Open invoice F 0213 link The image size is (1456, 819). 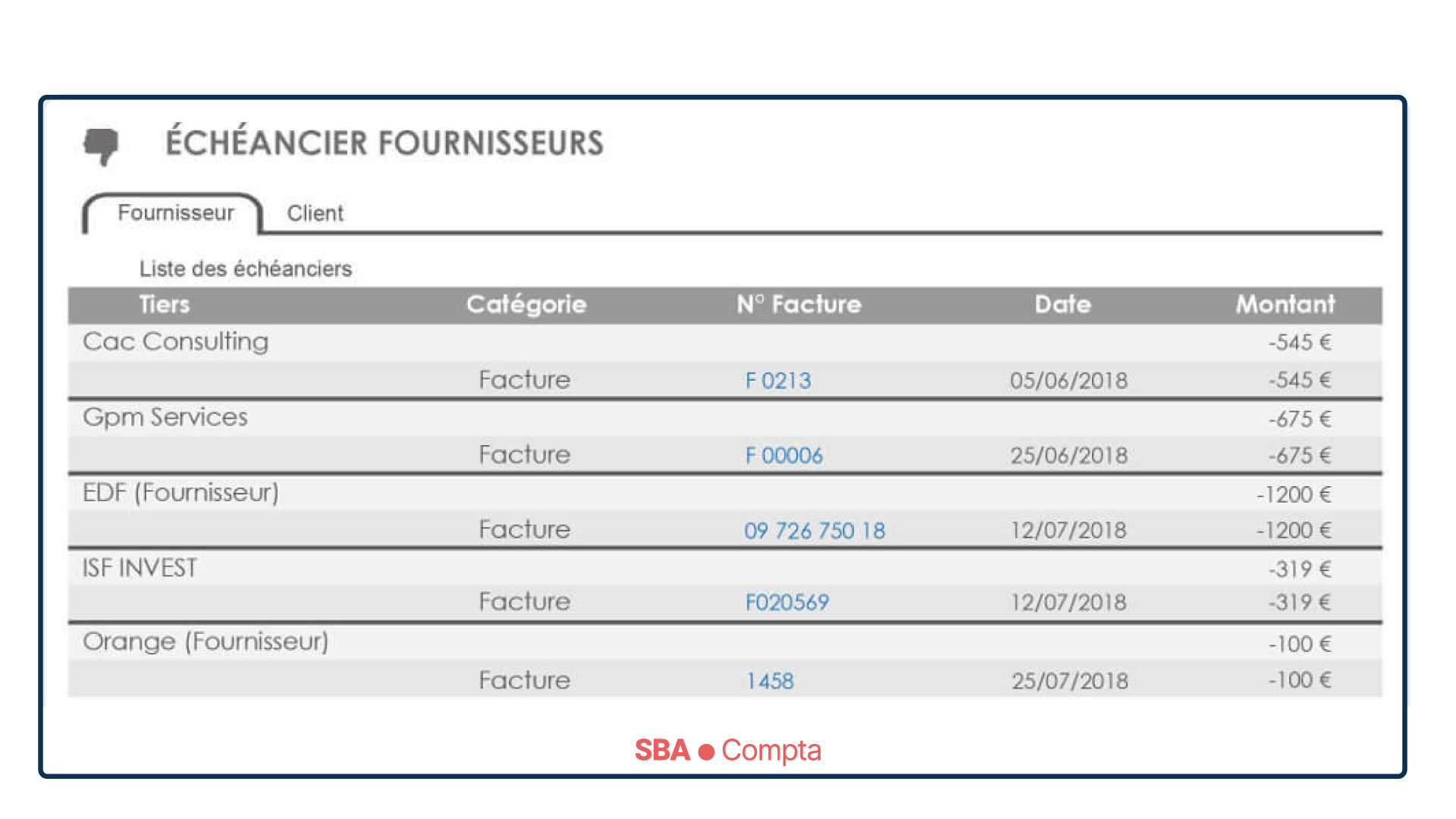[778, 381]
